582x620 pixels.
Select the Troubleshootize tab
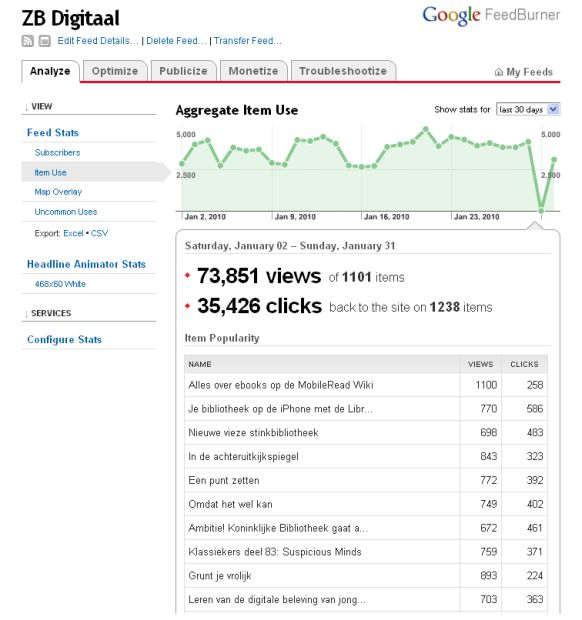tap(343, 71)
